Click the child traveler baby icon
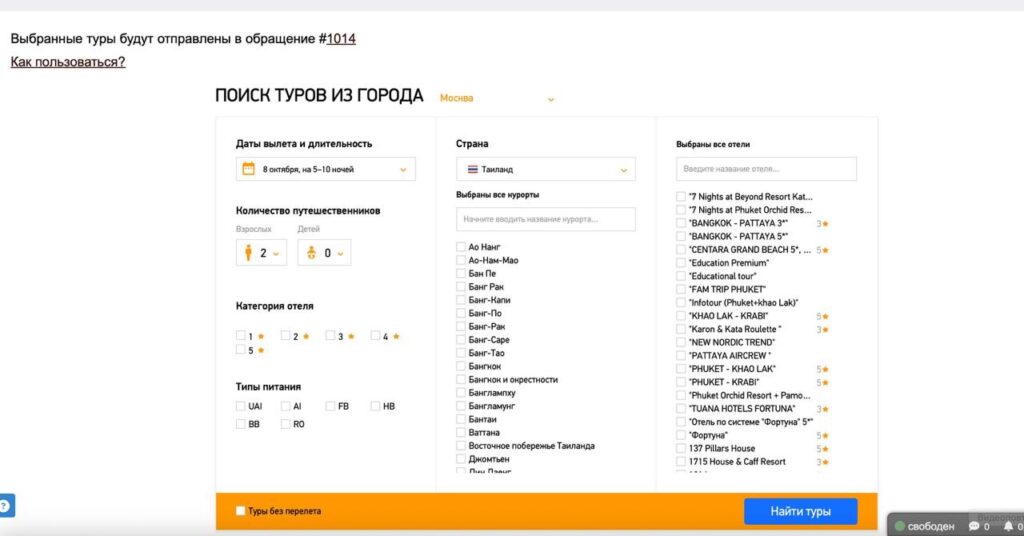This screenshot has height=536, width=1024. [x=311, y=253]
